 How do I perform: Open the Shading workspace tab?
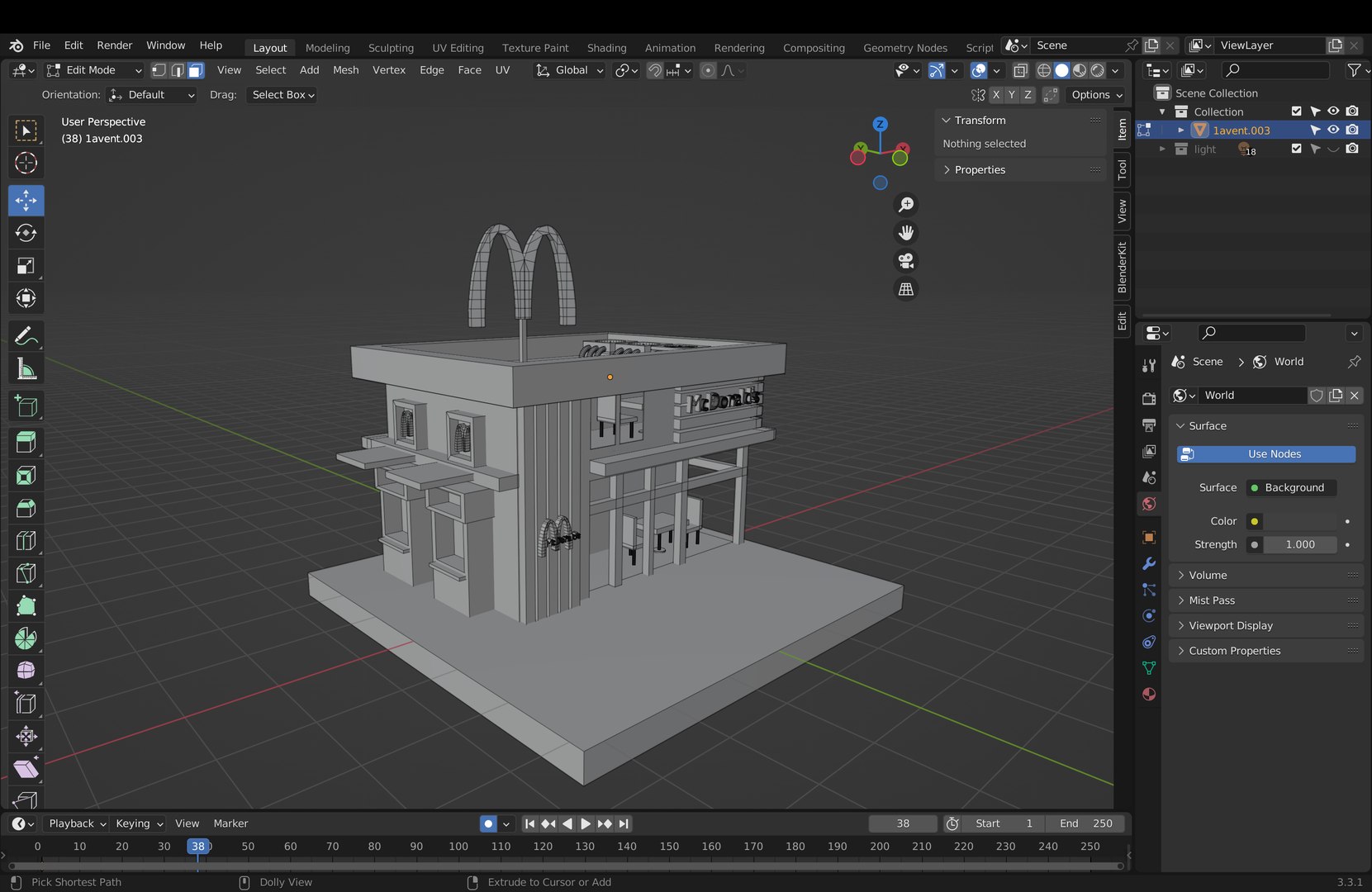tap(606, 48)
